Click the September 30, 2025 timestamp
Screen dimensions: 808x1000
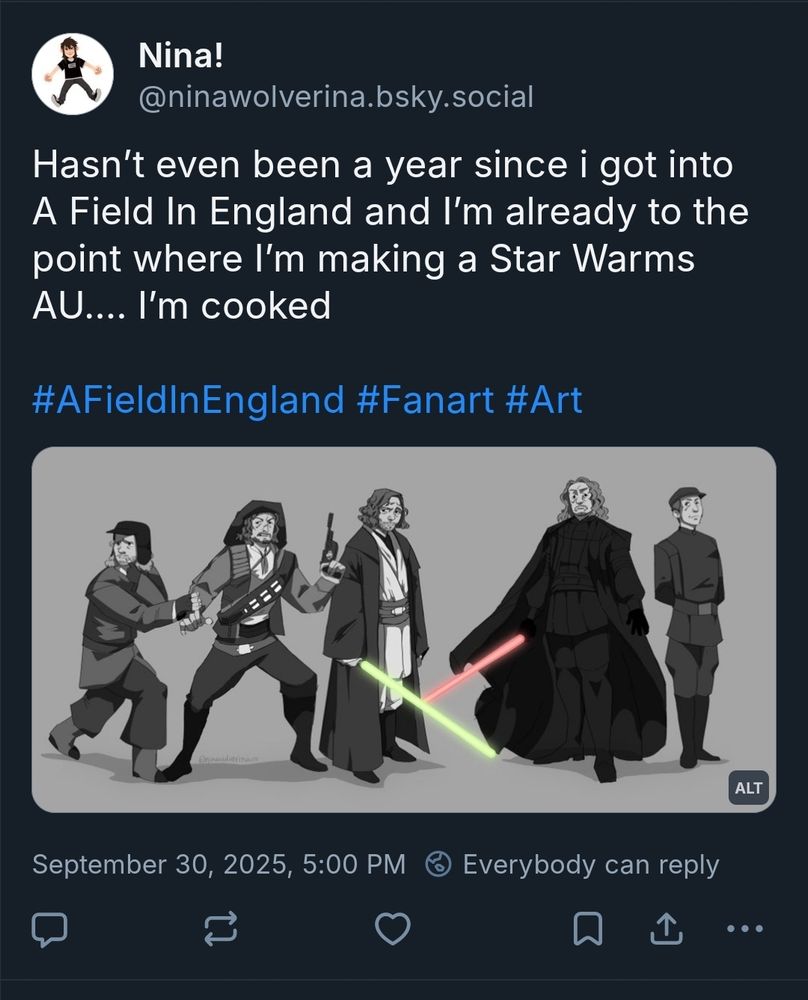coord(219,864)
